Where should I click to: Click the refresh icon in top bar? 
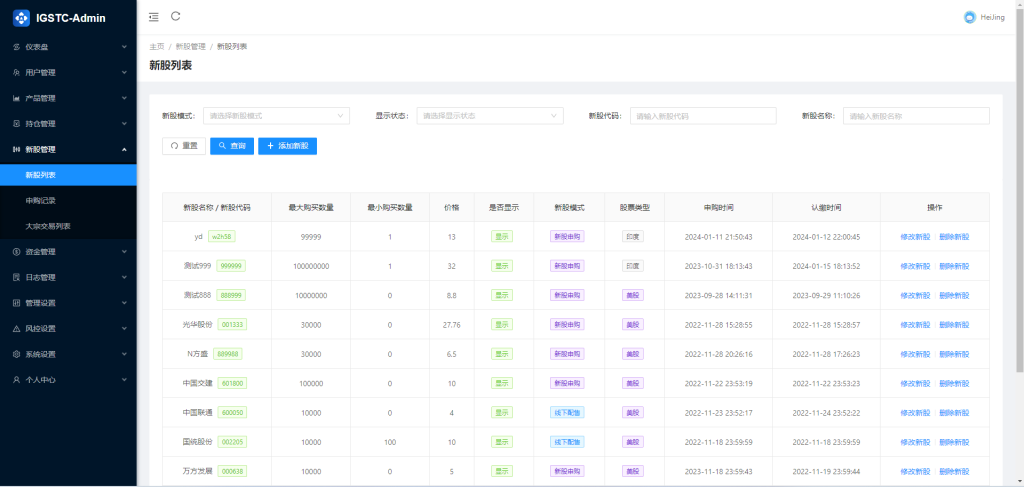[x=176, y=16]
